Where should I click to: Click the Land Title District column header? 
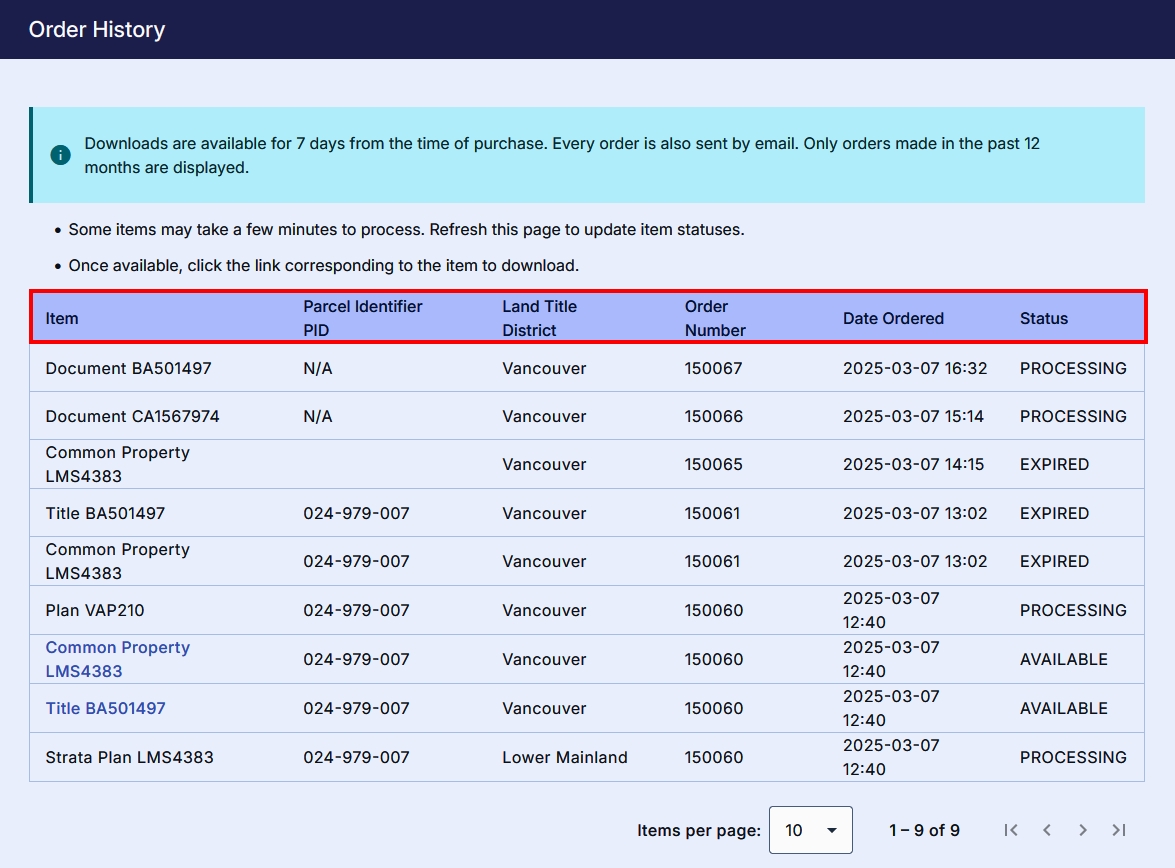click(540, 318)
